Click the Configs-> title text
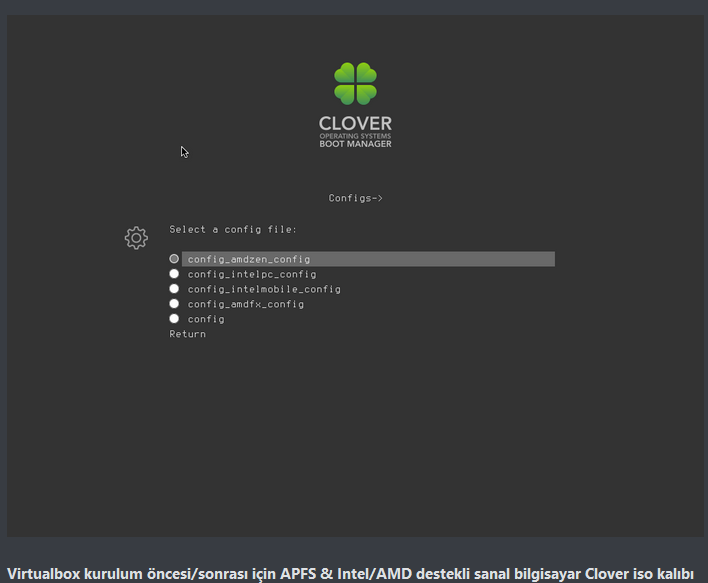The image size is (708, 583). (355, 198)
